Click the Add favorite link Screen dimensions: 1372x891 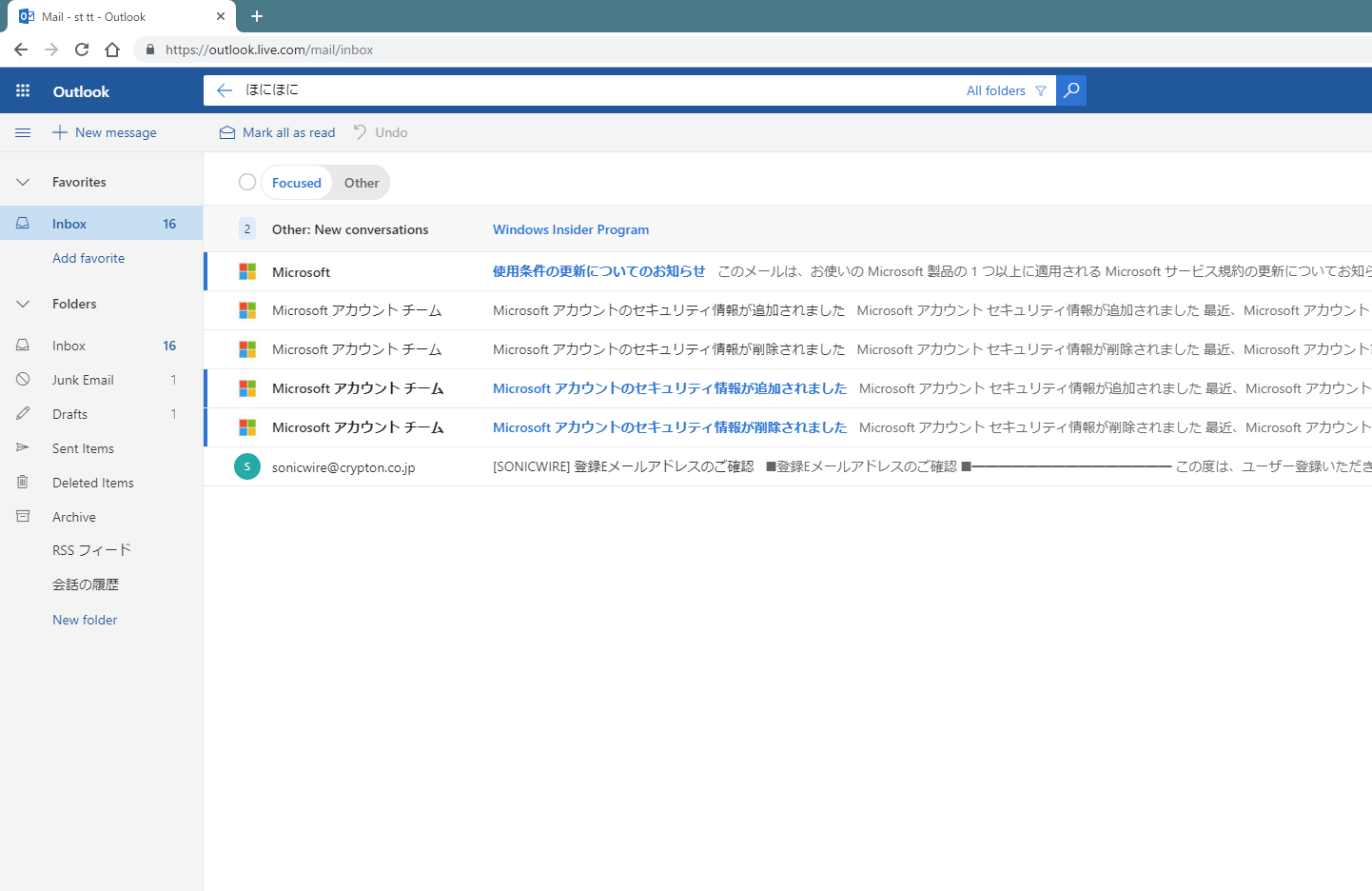pos(88,258)
